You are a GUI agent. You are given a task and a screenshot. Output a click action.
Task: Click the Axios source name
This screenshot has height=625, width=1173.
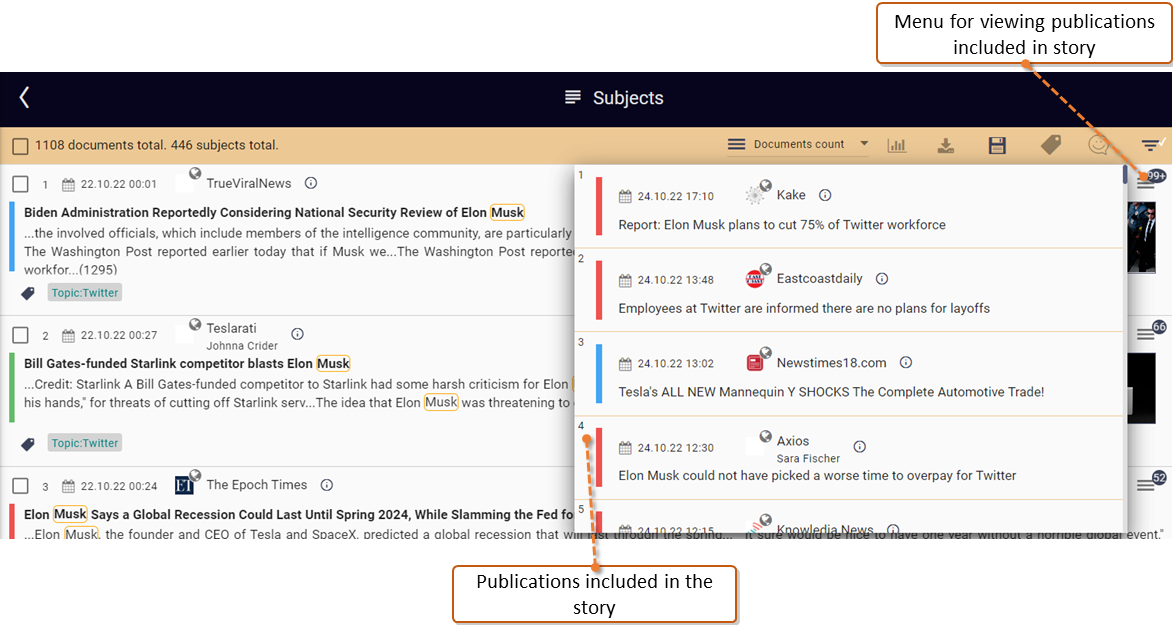point(793,441)
